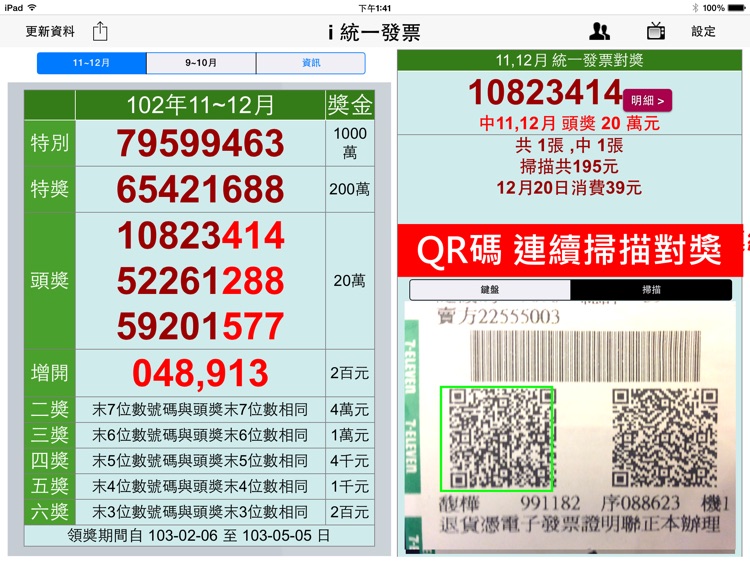The height and width of the screenshot is (563, 750).
Task: Switch to the 9~10月 tab
Action: pyautogui.click(x=201, y=63)
